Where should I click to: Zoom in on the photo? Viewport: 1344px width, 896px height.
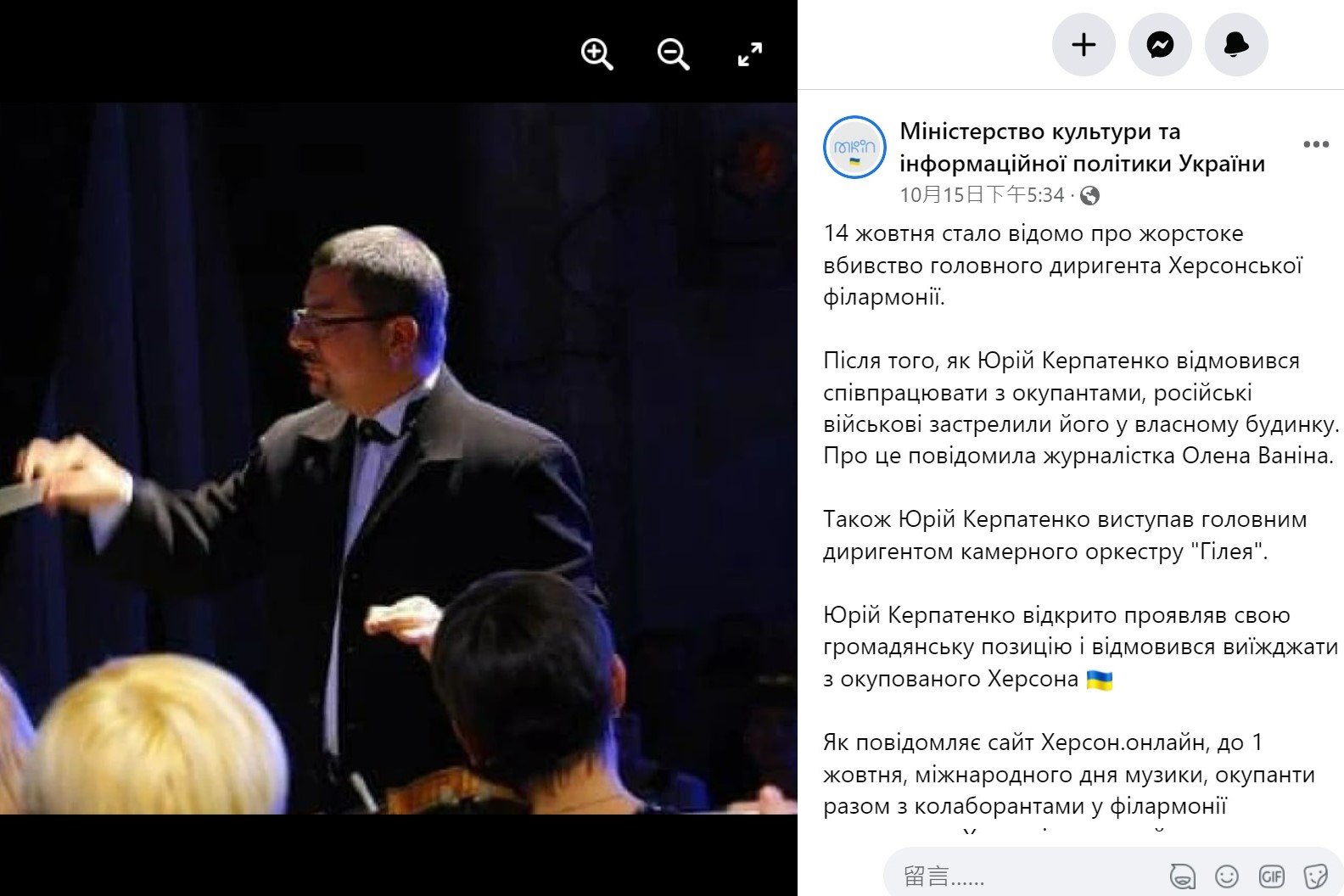[x=596, y=55]
